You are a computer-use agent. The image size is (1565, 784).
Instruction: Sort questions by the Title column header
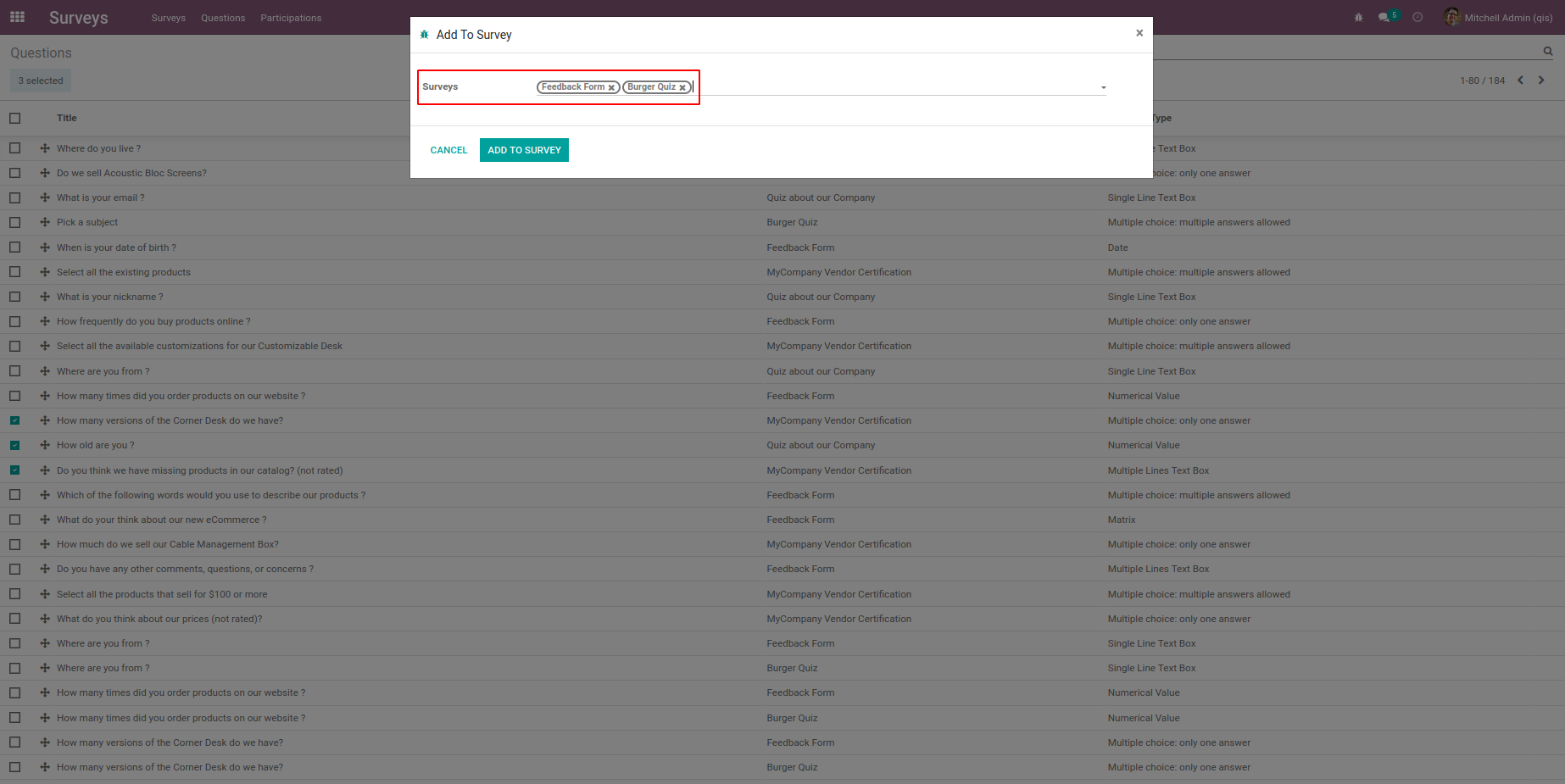(67, 118)
